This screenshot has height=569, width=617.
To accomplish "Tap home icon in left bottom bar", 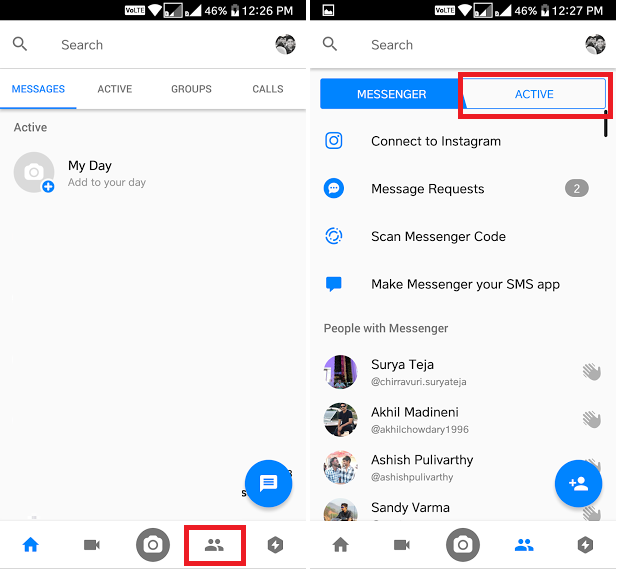I will coord(31,545).
